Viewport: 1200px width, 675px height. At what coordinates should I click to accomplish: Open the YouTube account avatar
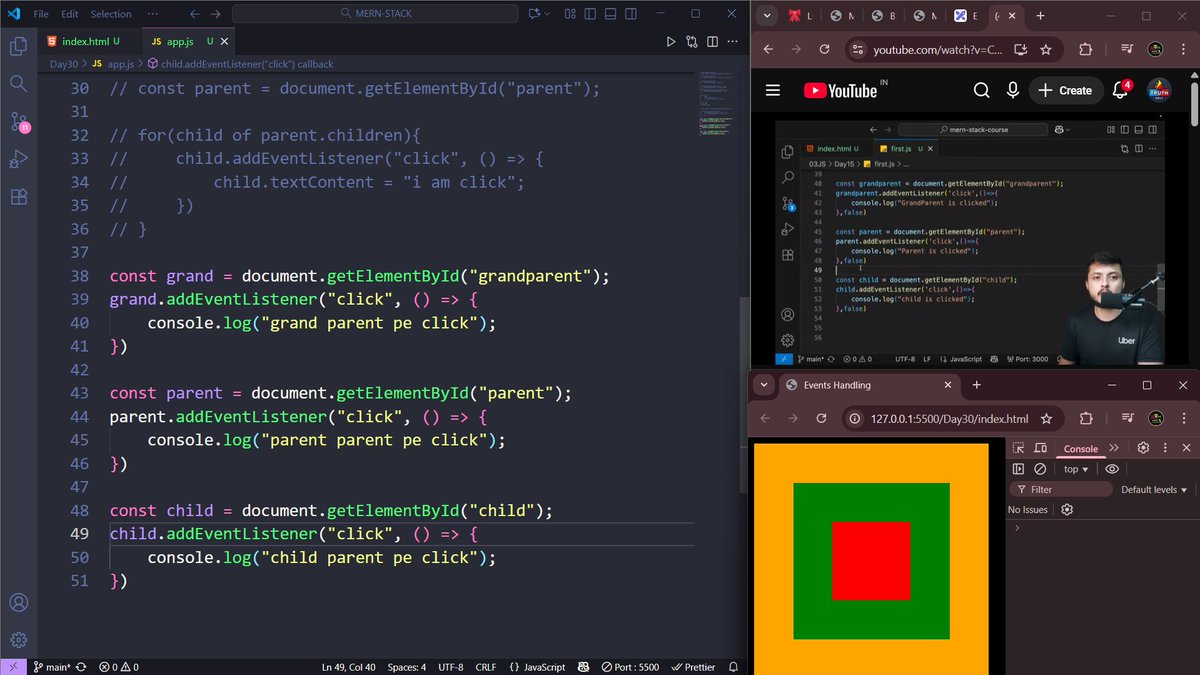click(1158, 90)
